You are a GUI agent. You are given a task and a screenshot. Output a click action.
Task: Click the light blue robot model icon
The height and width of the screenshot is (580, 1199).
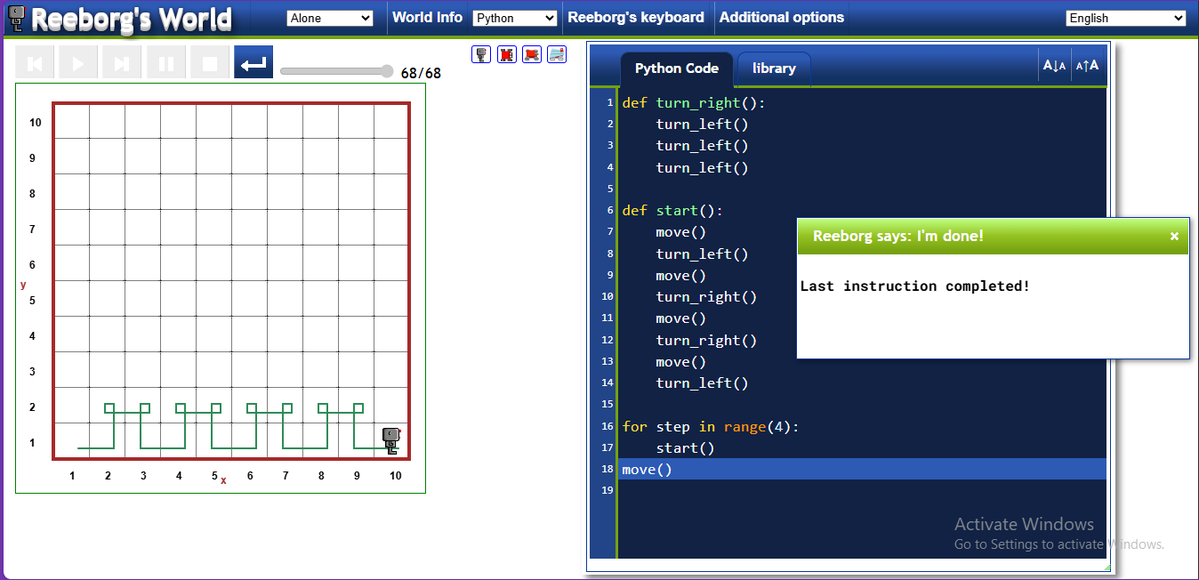click(557, 54)
